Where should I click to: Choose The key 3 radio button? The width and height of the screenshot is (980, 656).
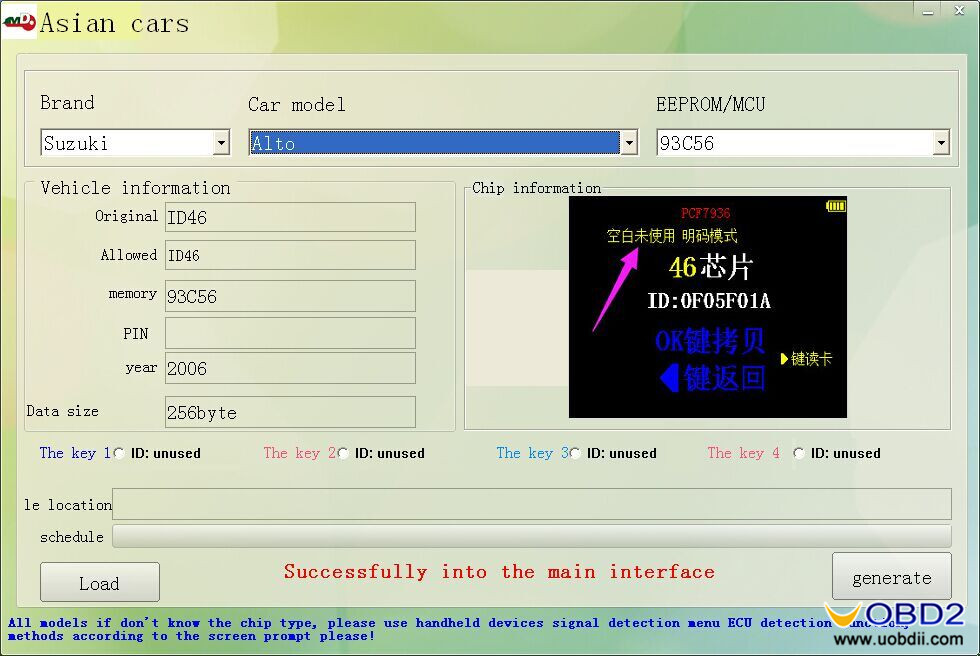[x=575, y=453]
